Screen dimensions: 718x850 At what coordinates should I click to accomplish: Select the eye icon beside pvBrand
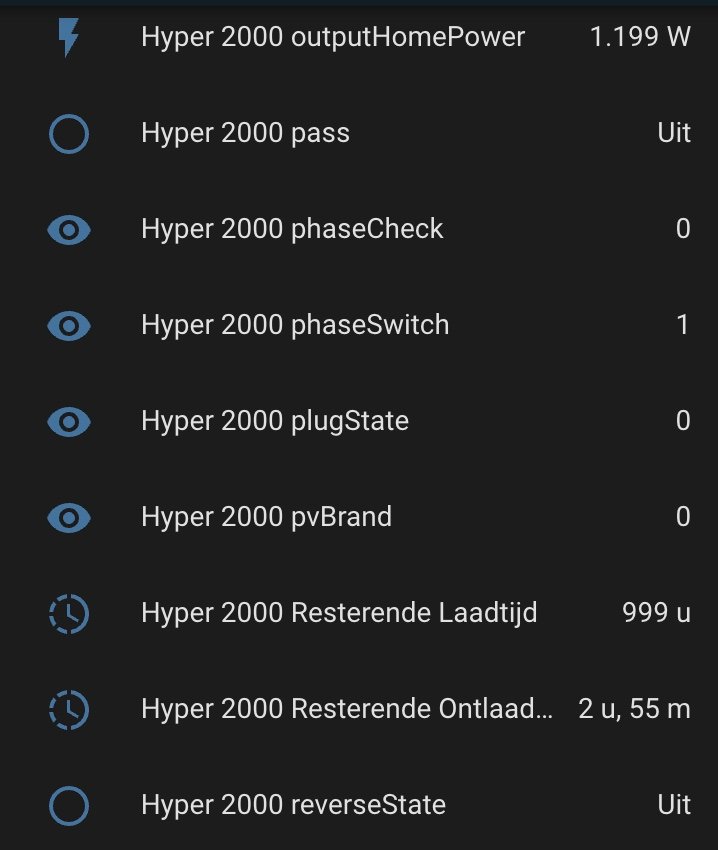69,518
